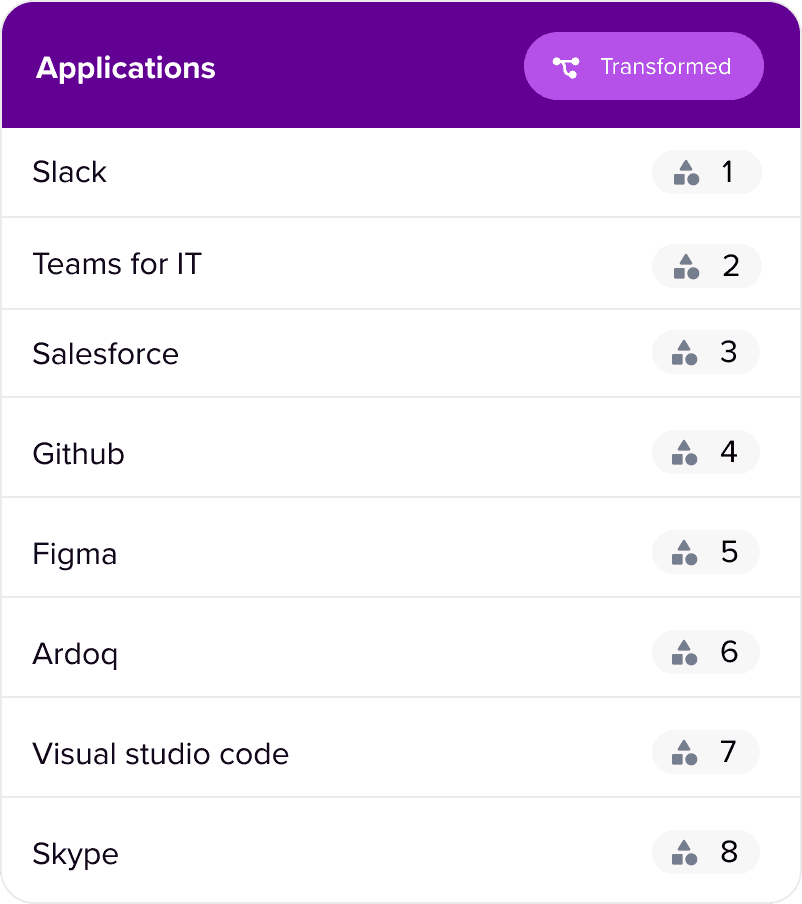Select the Slack application name
This screenshot has width=802, height=904.
tap(69, 172)
